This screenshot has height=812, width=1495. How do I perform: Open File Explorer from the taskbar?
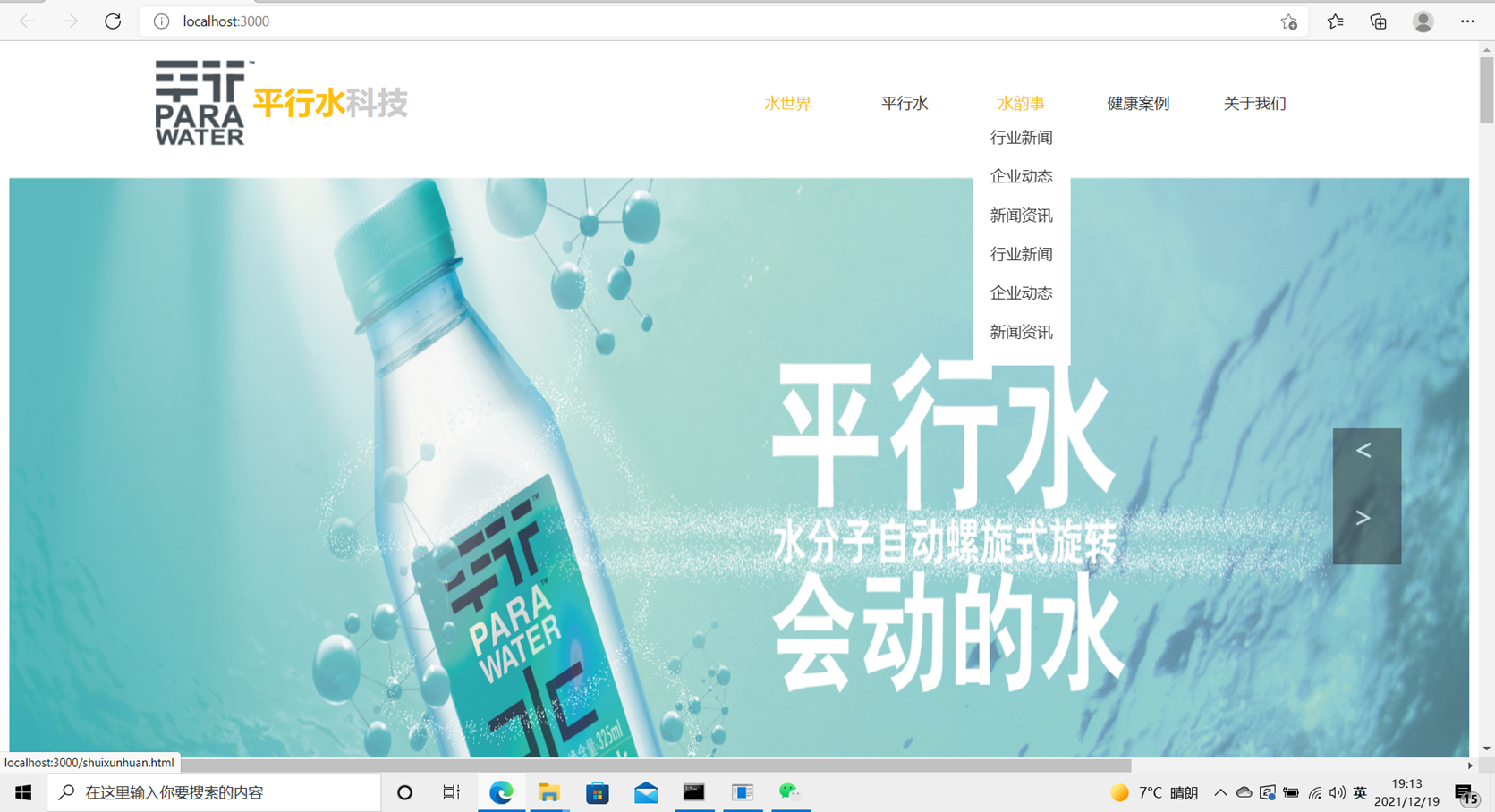click(549, 792)
